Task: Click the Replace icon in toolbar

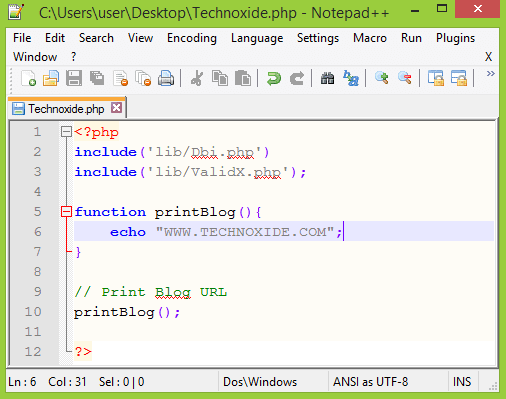Action: (351, 79)
